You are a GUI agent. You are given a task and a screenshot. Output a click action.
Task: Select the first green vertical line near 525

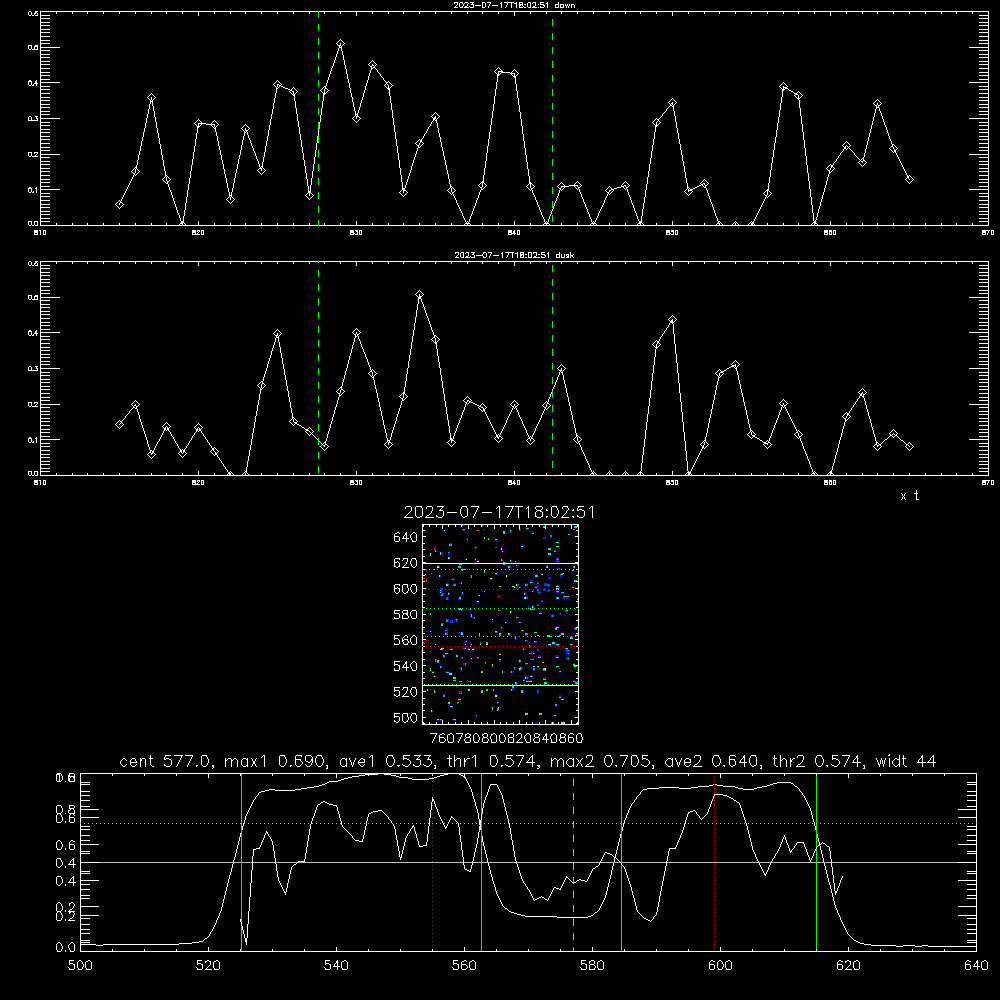242,861
